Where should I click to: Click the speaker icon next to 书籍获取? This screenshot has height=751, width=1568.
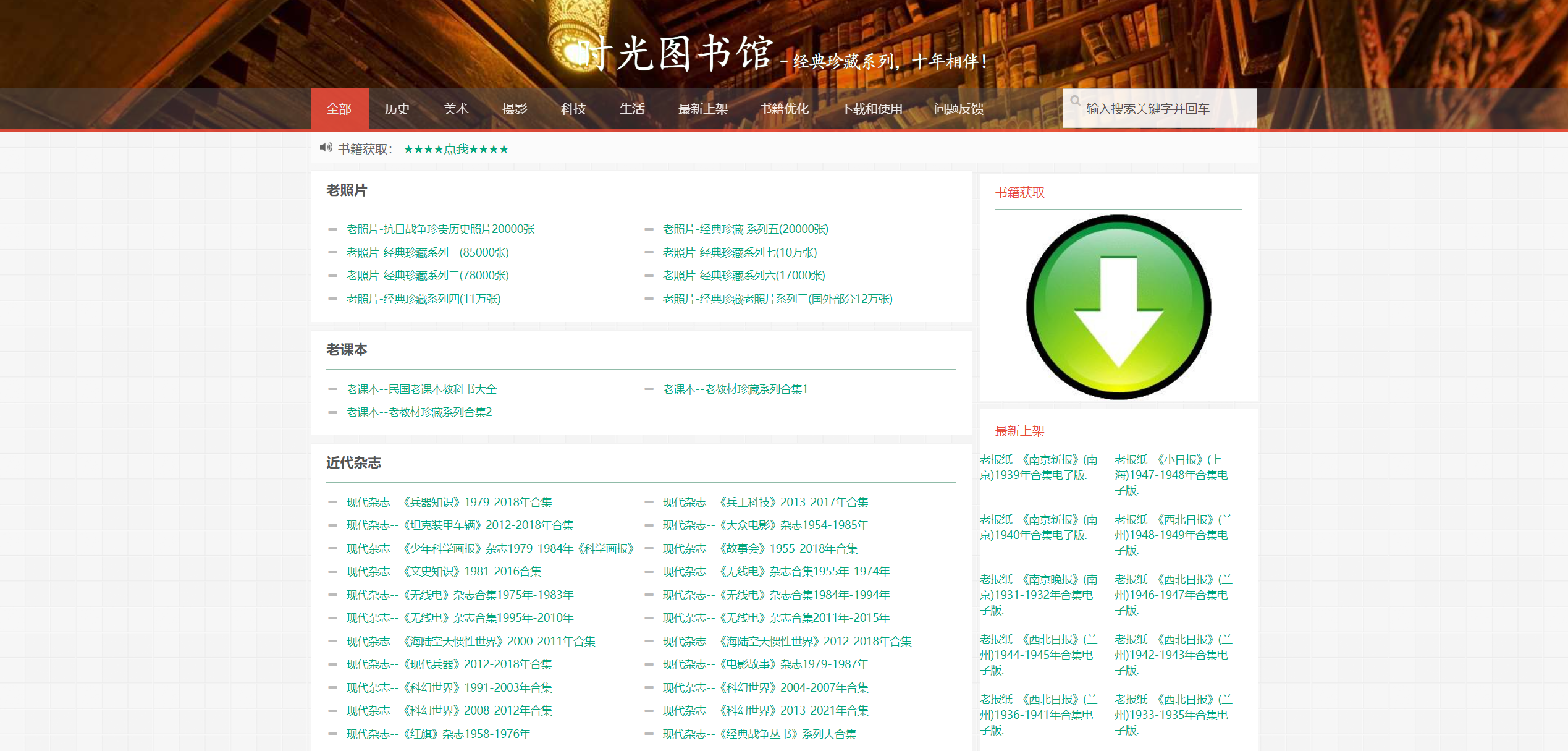tap(327, 148)
